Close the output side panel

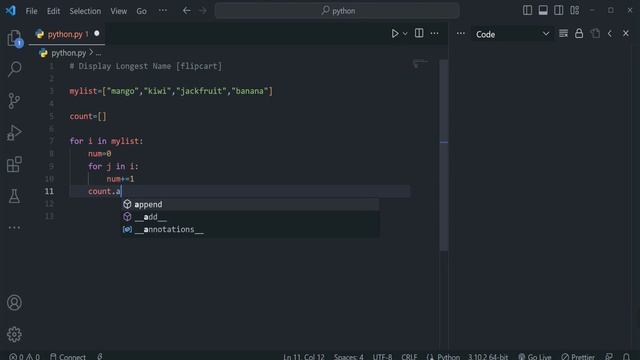tap(626, 33)
